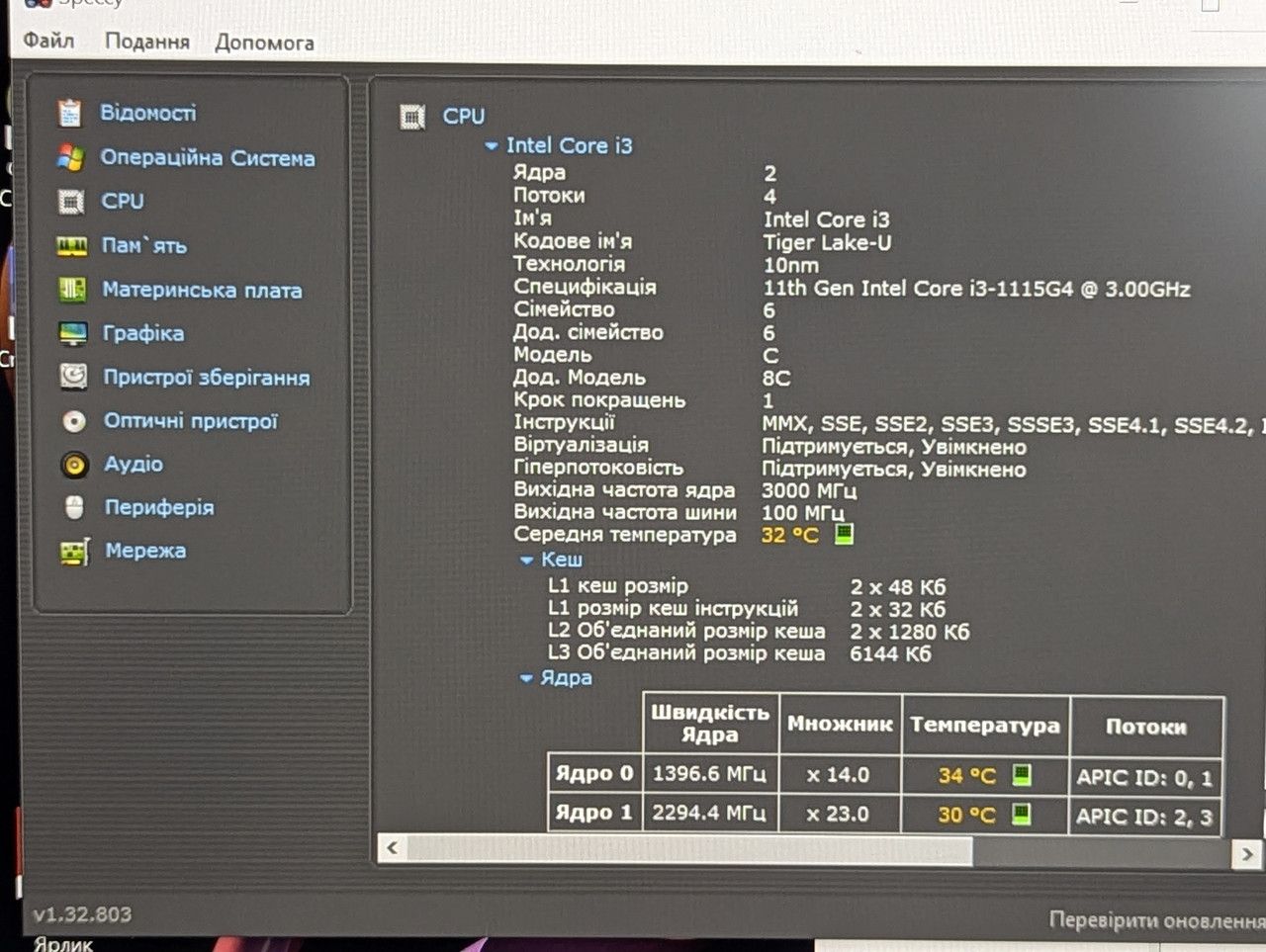1266x952 pixels.
Task: Click the Гіперпотоковість row label
Action: click(x=598, y=467)
